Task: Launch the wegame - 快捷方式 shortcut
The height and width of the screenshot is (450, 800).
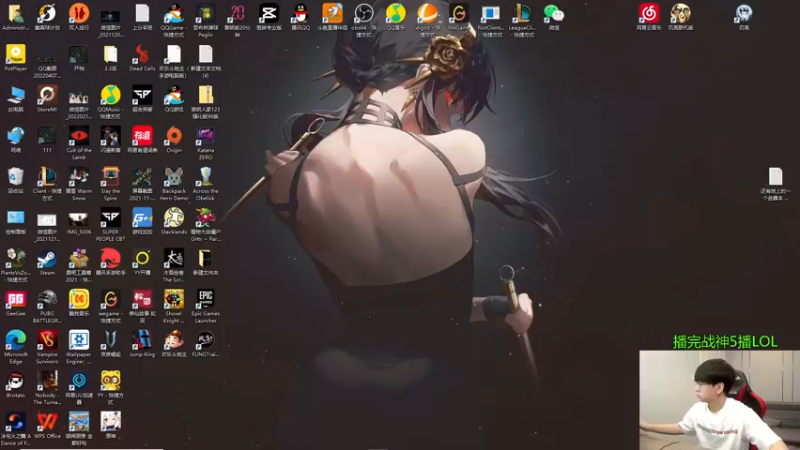Action: (x=110, y=300)
